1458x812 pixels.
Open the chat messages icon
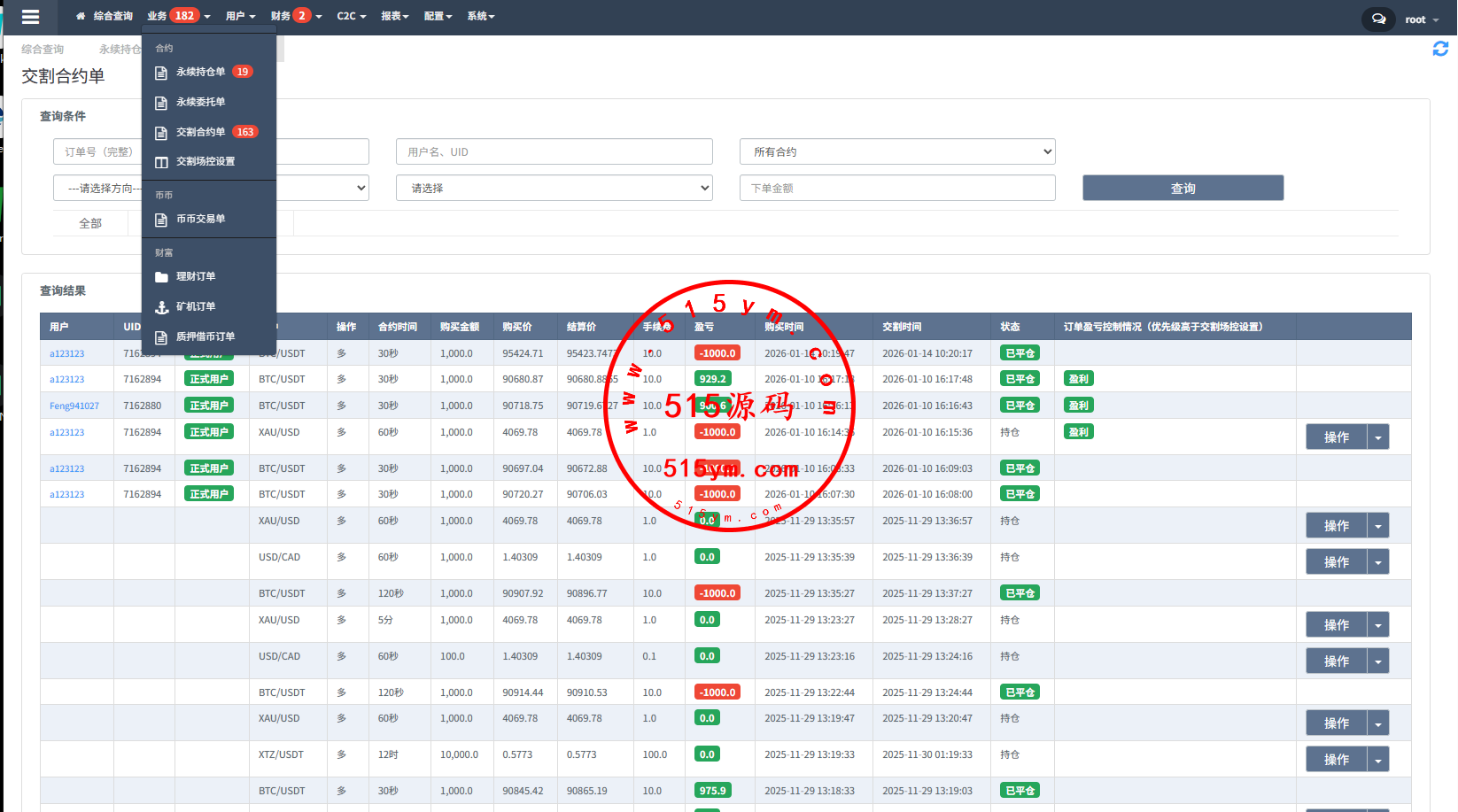click(1378, 19)
